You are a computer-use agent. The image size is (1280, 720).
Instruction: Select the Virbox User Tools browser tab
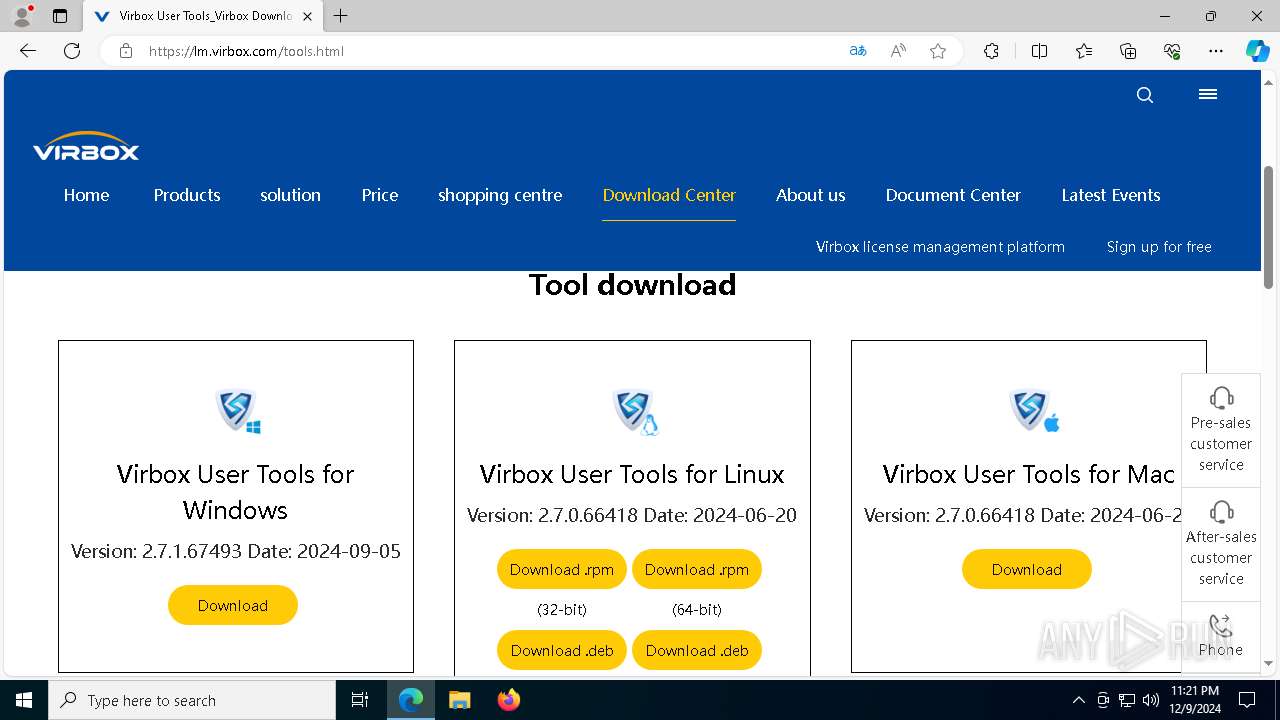(x=203, y=16)
